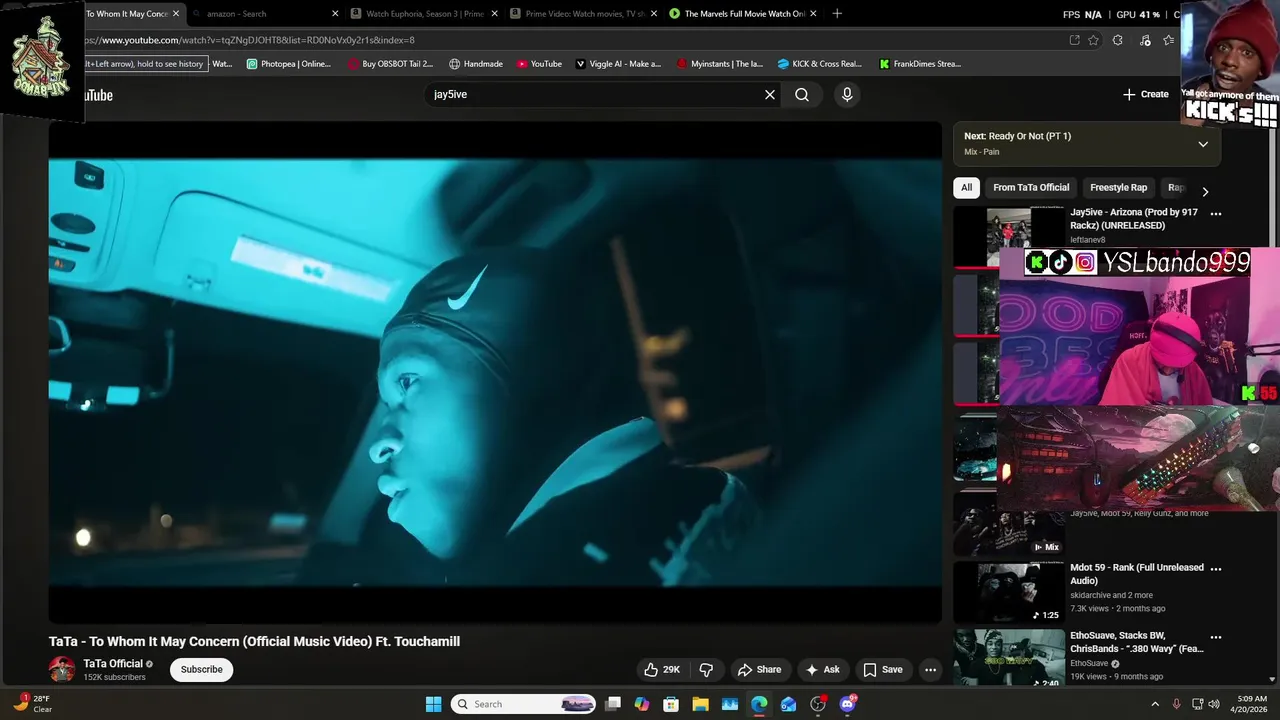Image resolution: width=1280 pixels, height=720 pixels.
Task: Open the Myinstants bookmark
Action: [719, 63]
